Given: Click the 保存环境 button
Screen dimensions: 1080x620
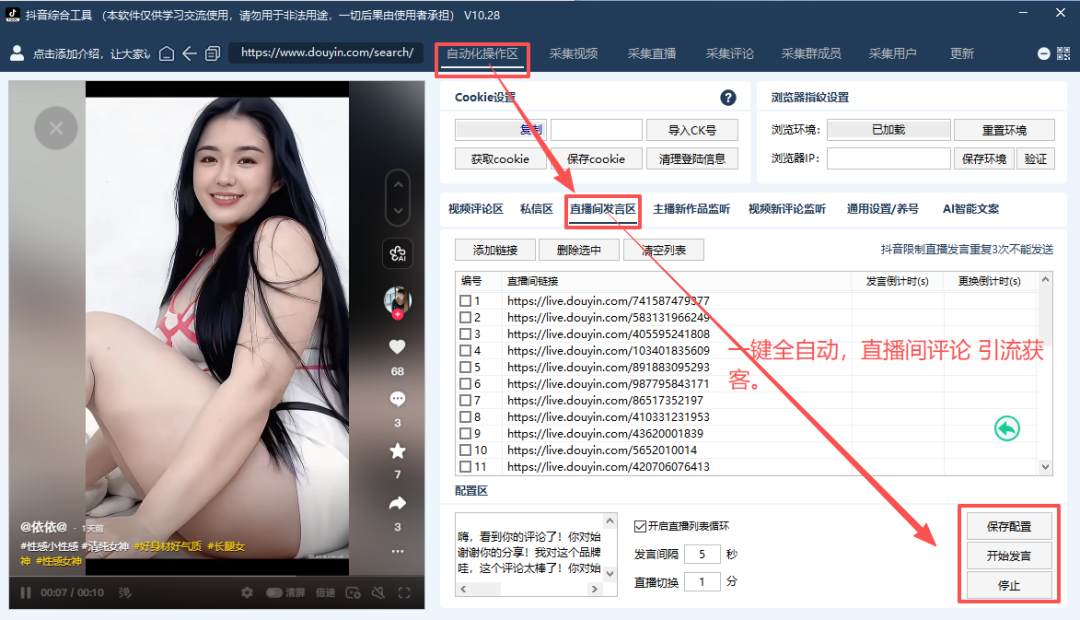Looking at the screenshot, I should tap(984, 159).
